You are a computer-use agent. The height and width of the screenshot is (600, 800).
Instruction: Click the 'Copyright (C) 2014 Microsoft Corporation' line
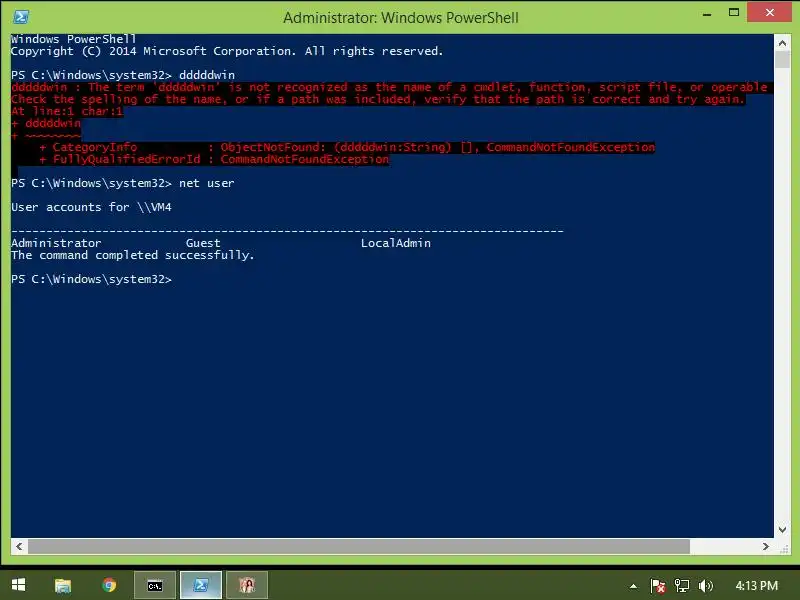[x=227, y=51]
